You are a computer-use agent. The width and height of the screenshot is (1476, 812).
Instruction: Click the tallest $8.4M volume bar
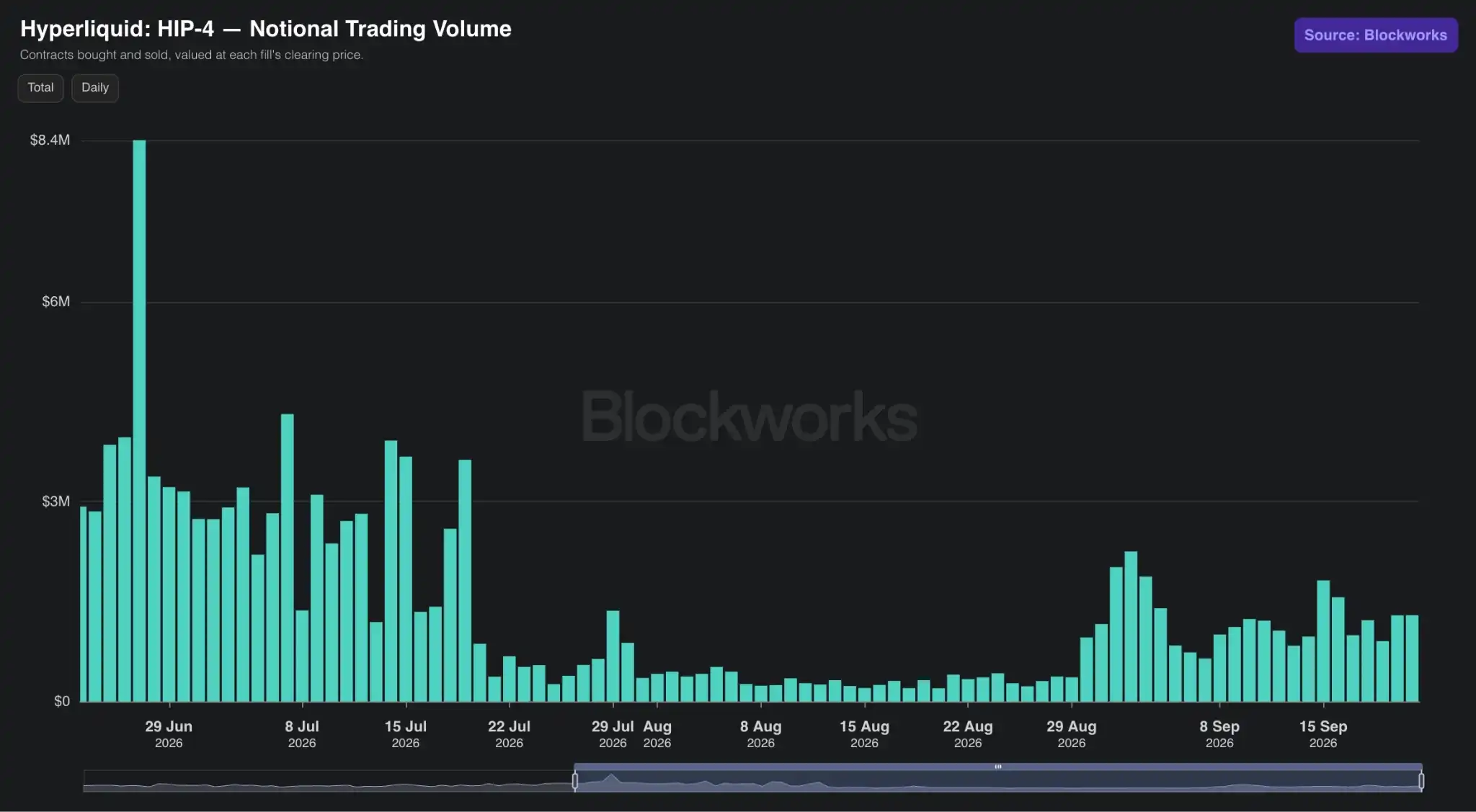coord(139,421)
